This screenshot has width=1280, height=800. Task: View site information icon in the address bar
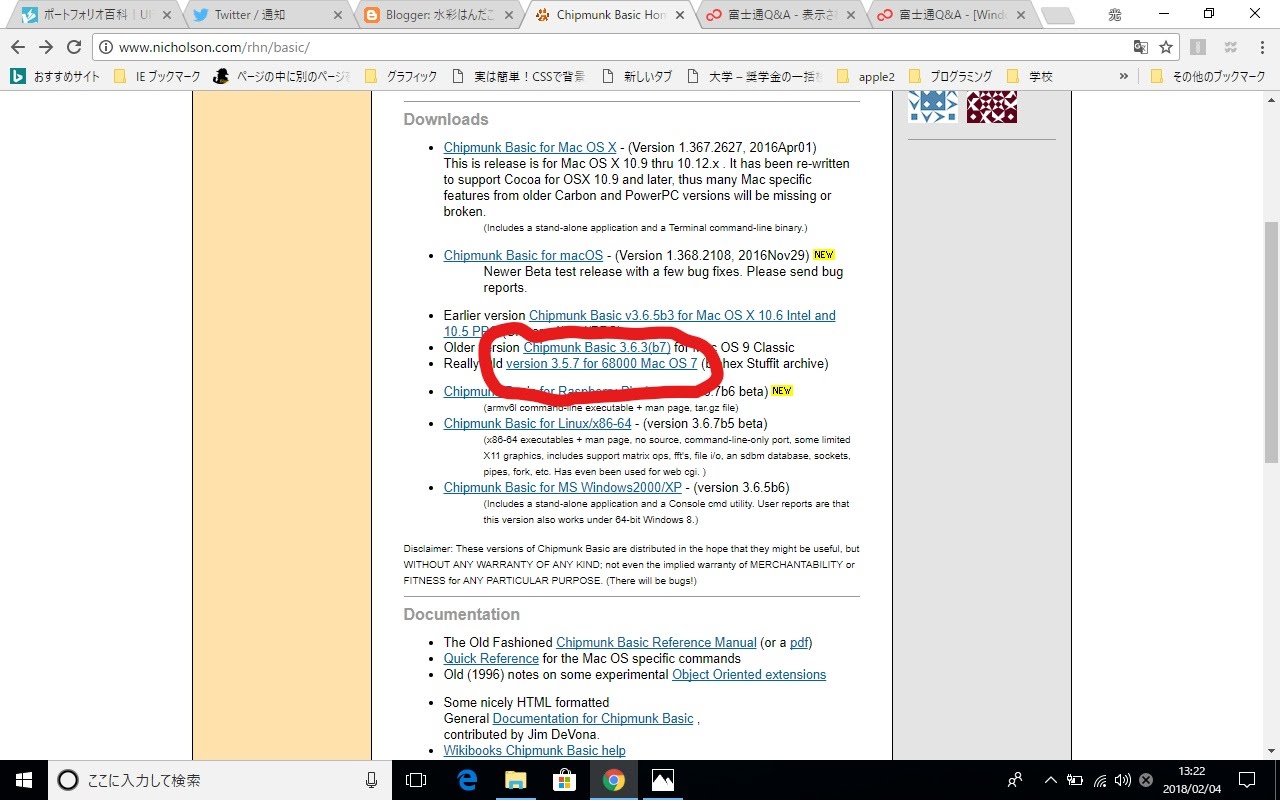pyautogui.click(x=107, y=47)
